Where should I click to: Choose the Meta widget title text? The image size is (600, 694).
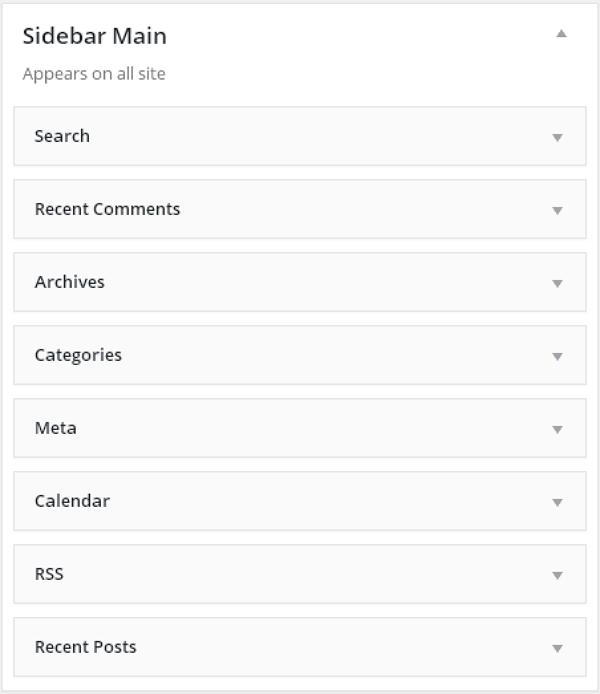55,428
